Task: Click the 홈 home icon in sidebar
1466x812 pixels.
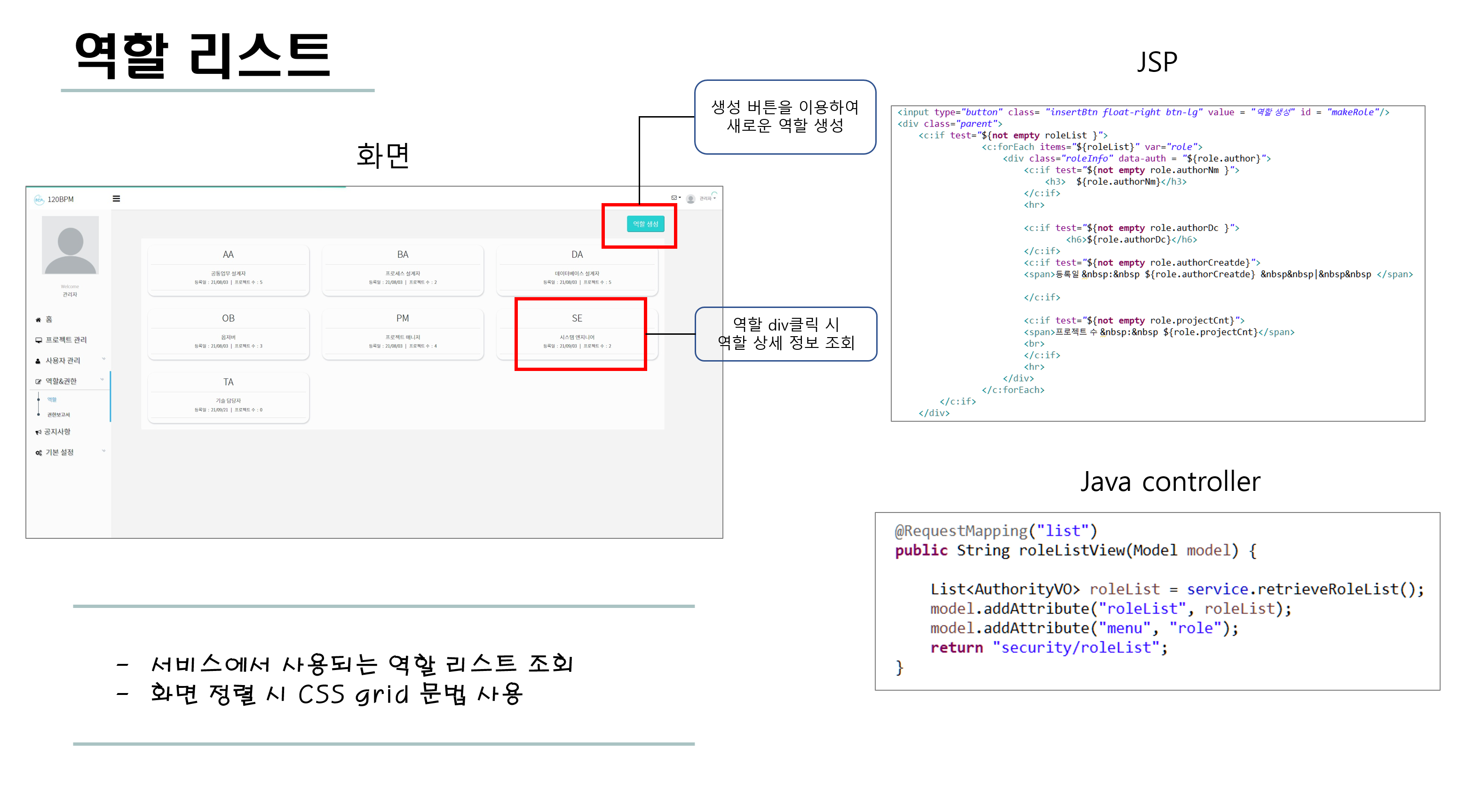Action: click(38, 320)
